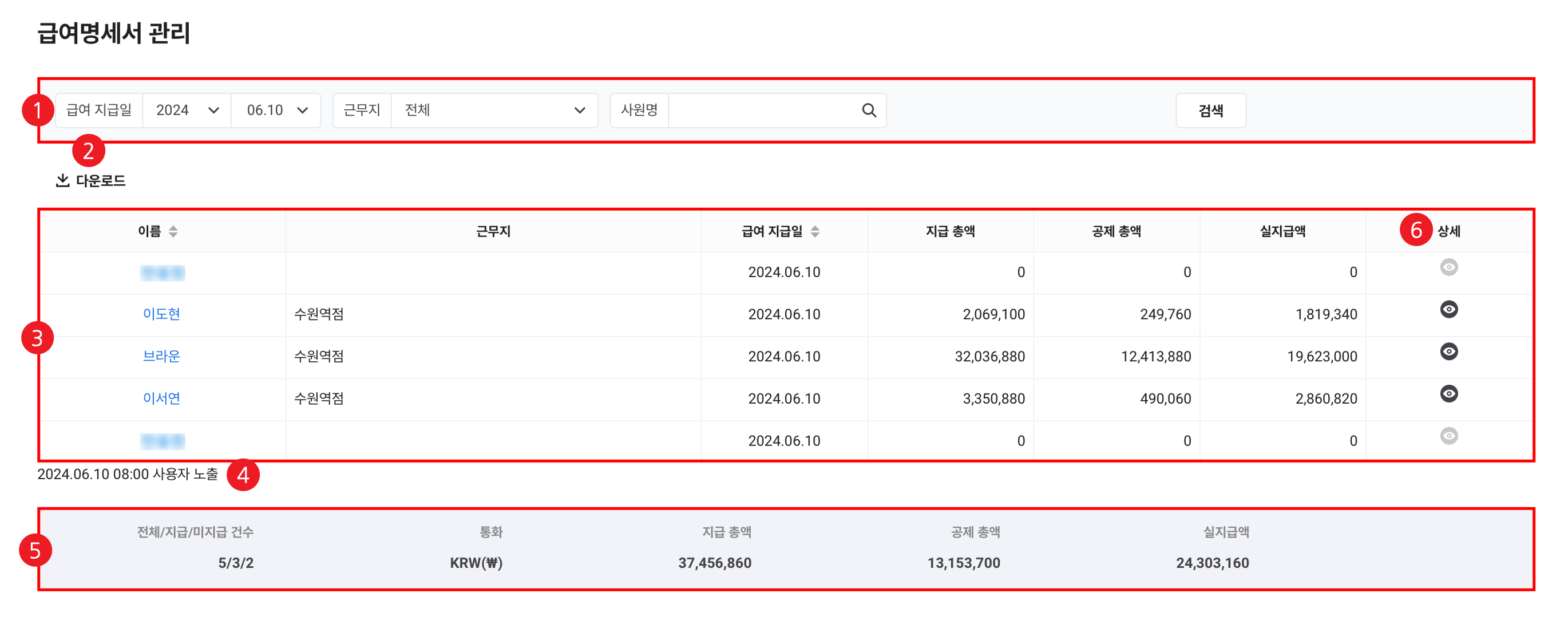The image size is (1568, 624).
Task: Click into the 사원명 search field
Action: [761, 110]
